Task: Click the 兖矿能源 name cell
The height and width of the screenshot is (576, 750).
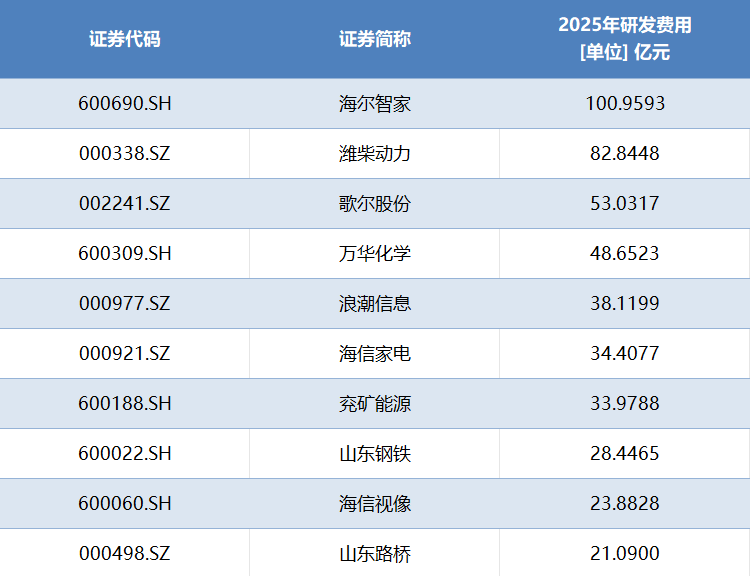Action: (374, 403)
